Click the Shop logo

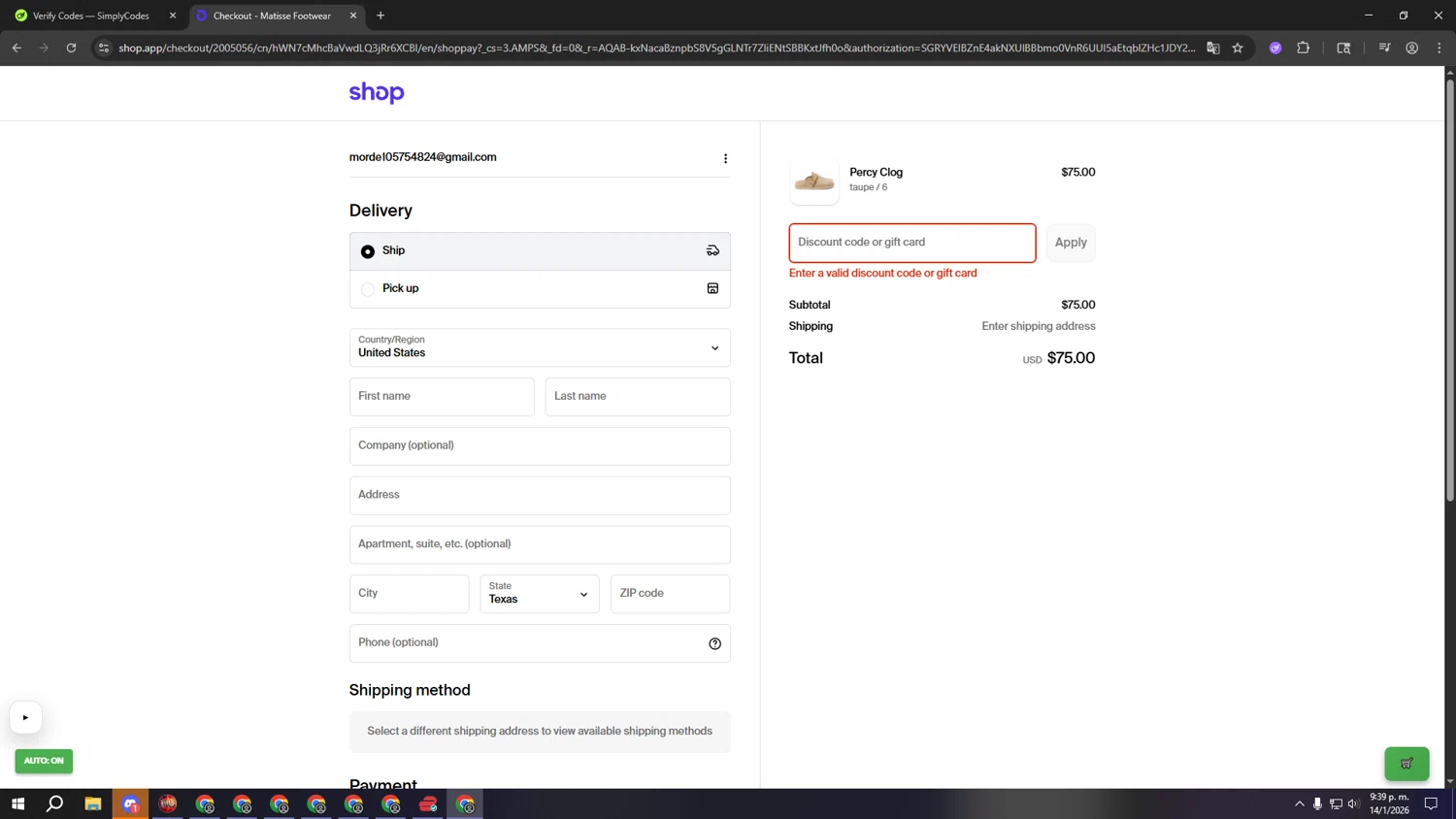tap(377, 92)
